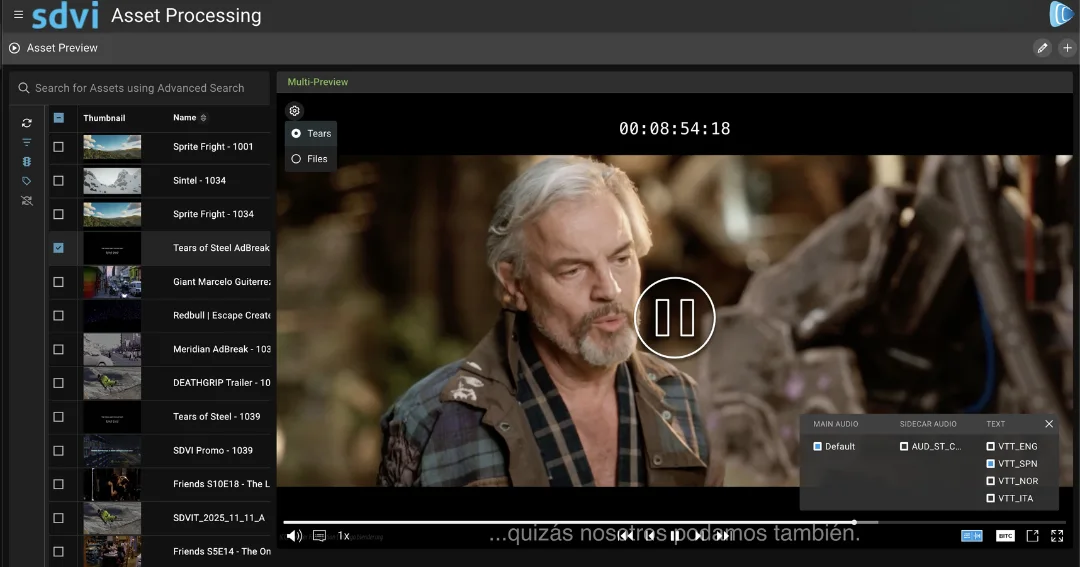Check the Giant Marcelo Guiterrez checkbox
Viewport: 1080px width, 567px height.
(x=59, y=282)
